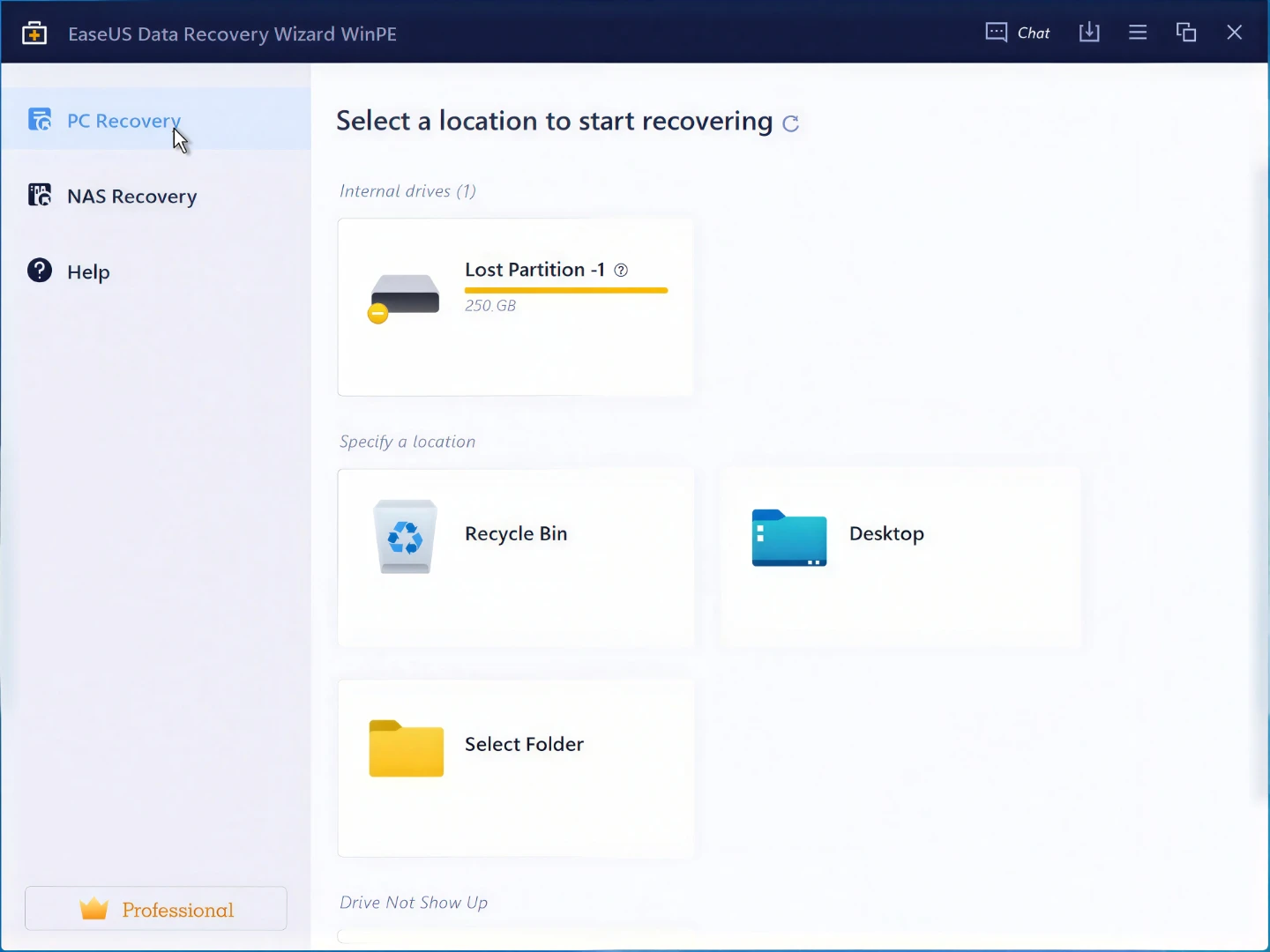1270x952 pixels.
Task: Refresh the drive list
Action: (x=791, y=123)
